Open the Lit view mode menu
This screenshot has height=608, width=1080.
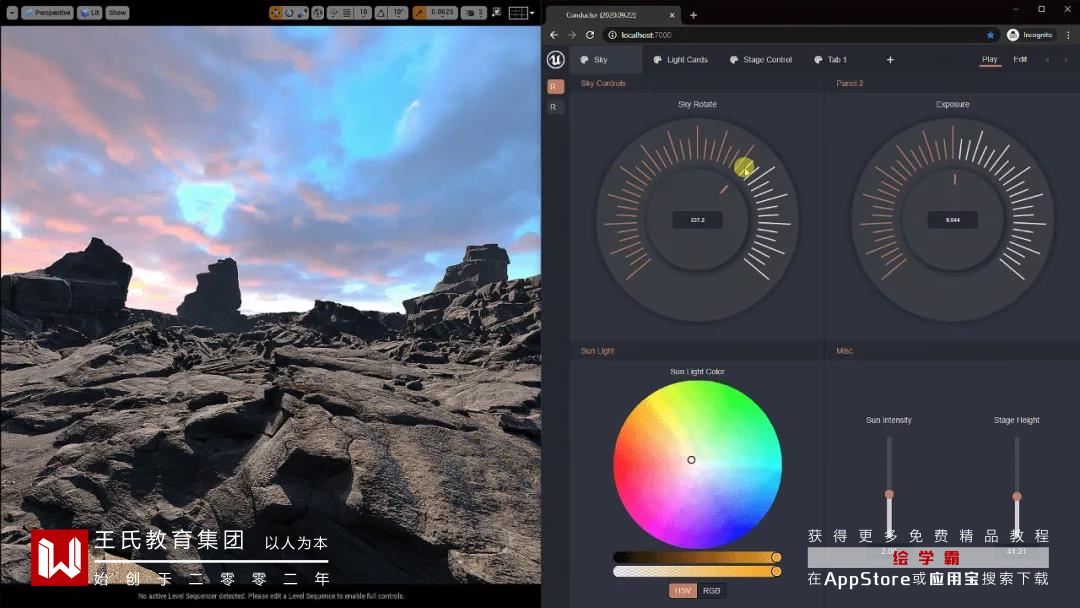pyautogui.click(x=90, y=12)
